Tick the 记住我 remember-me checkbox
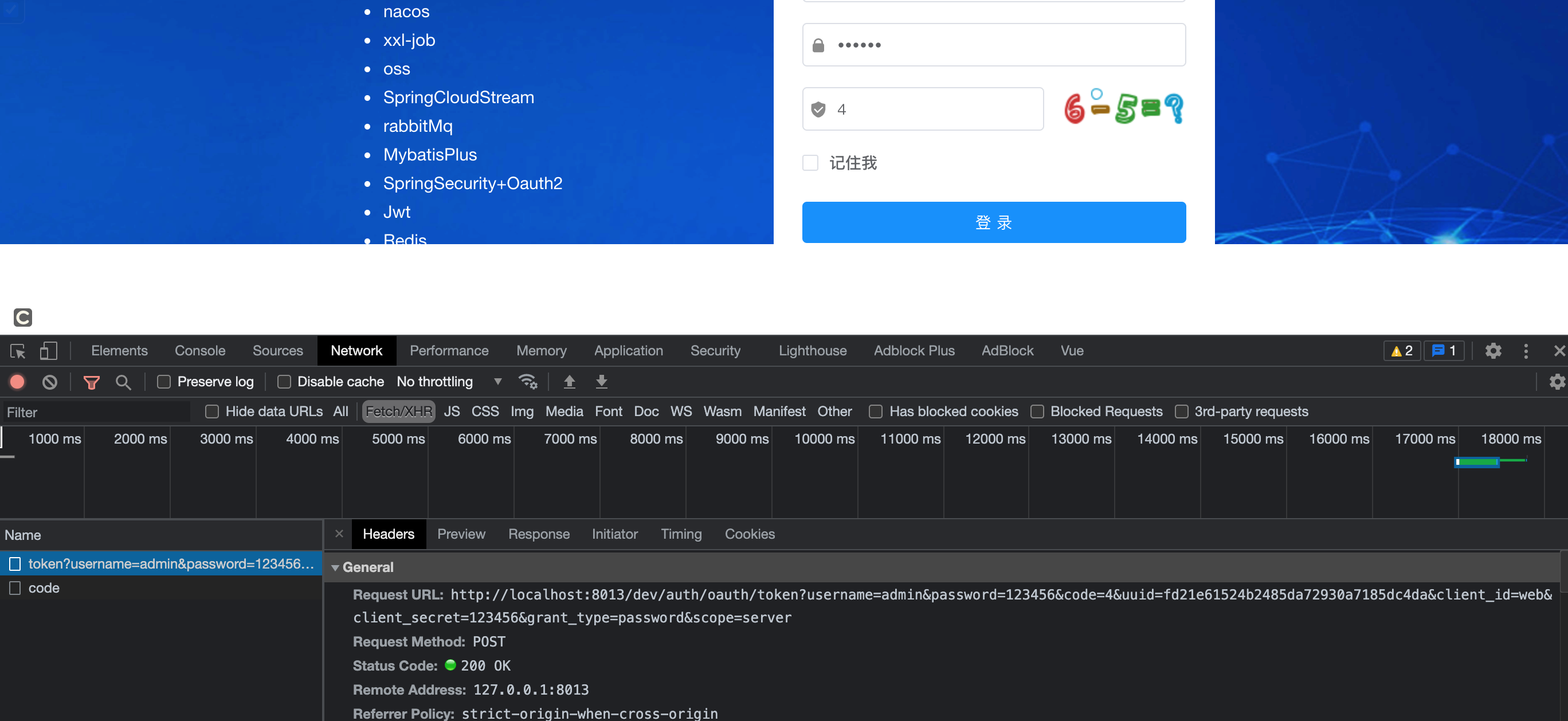The image size is (1568, 721). [810, 163]
